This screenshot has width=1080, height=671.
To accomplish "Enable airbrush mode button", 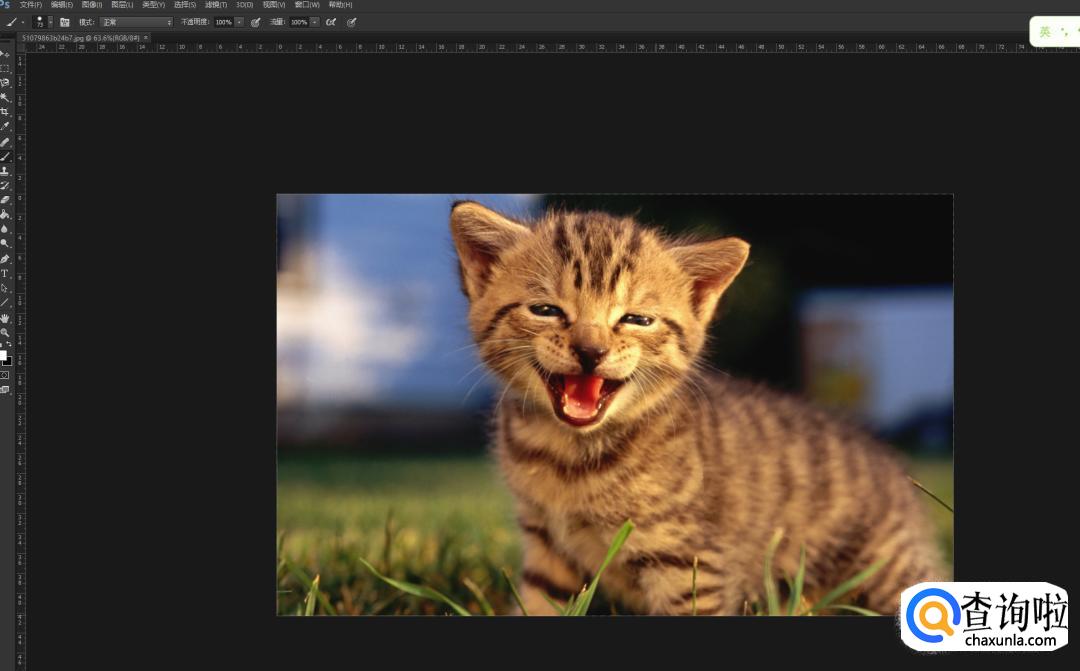I will (331, 22).
